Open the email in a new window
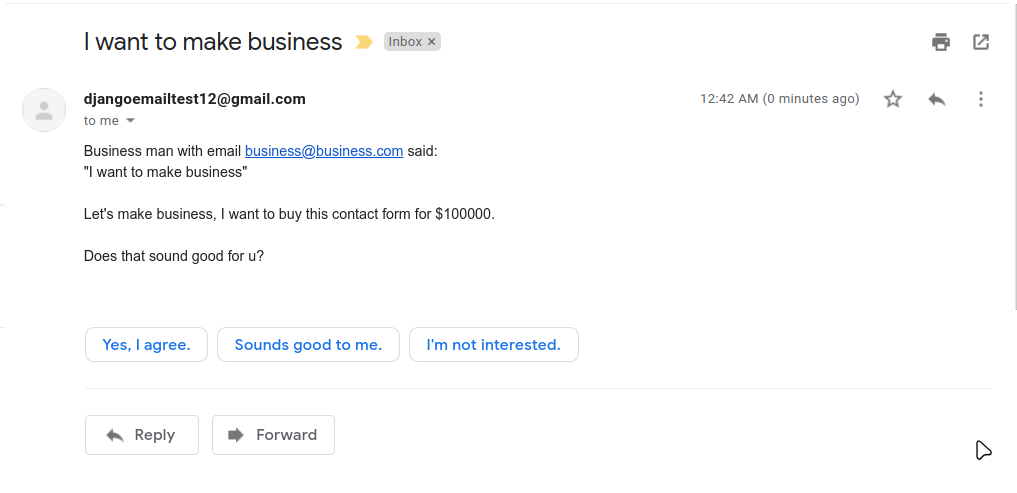Viewport: 1017px width, 493px height. click(x=981, y=42)
